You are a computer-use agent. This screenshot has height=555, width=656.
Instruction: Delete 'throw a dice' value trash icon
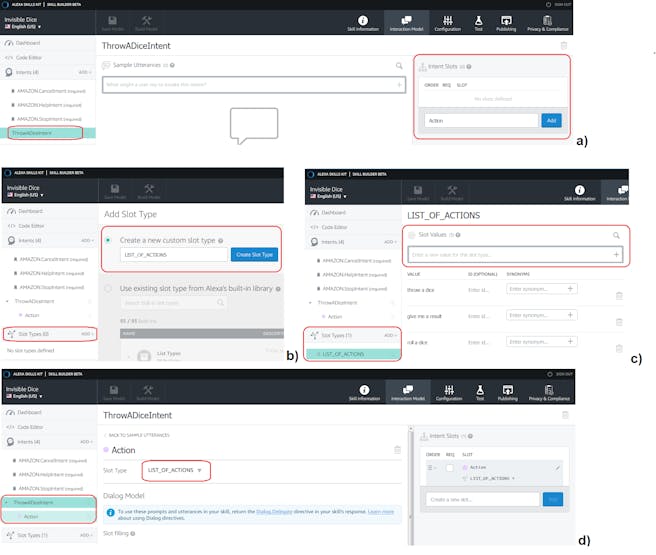[620, 296]
